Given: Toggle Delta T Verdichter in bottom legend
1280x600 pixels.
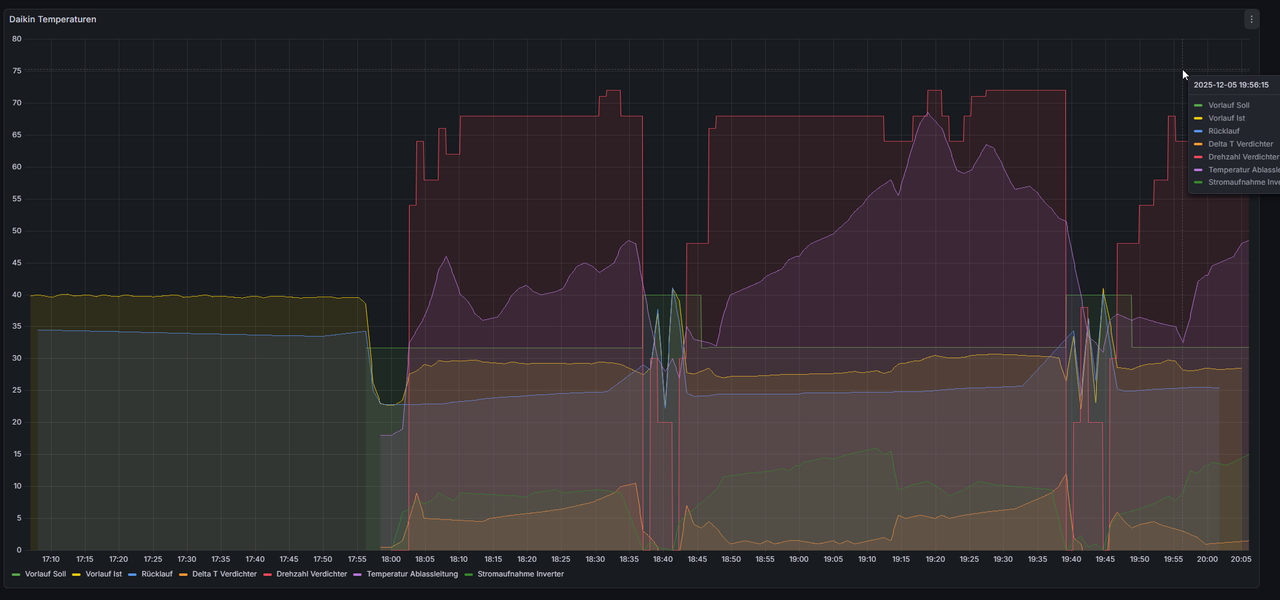Looking at the screenshot, I should pos(225,574).
